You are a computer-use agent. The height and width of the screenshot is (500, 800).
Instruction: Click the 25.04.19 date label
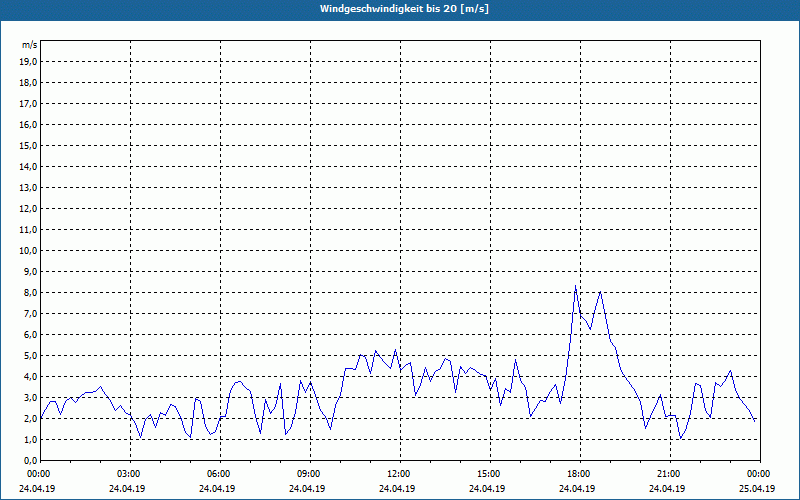click(757, 489)
